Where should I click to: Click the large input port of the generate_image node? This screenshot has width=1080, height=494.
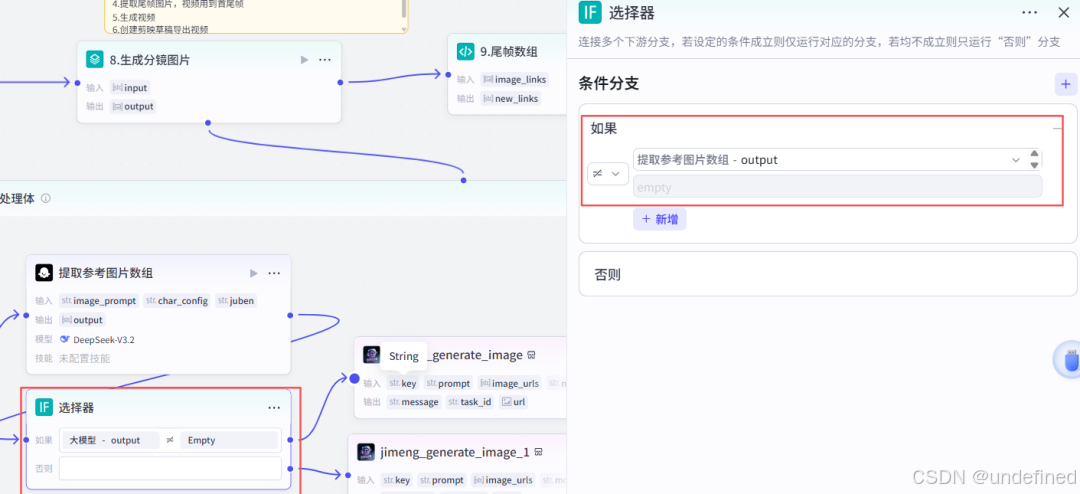[x=354, y=378]
